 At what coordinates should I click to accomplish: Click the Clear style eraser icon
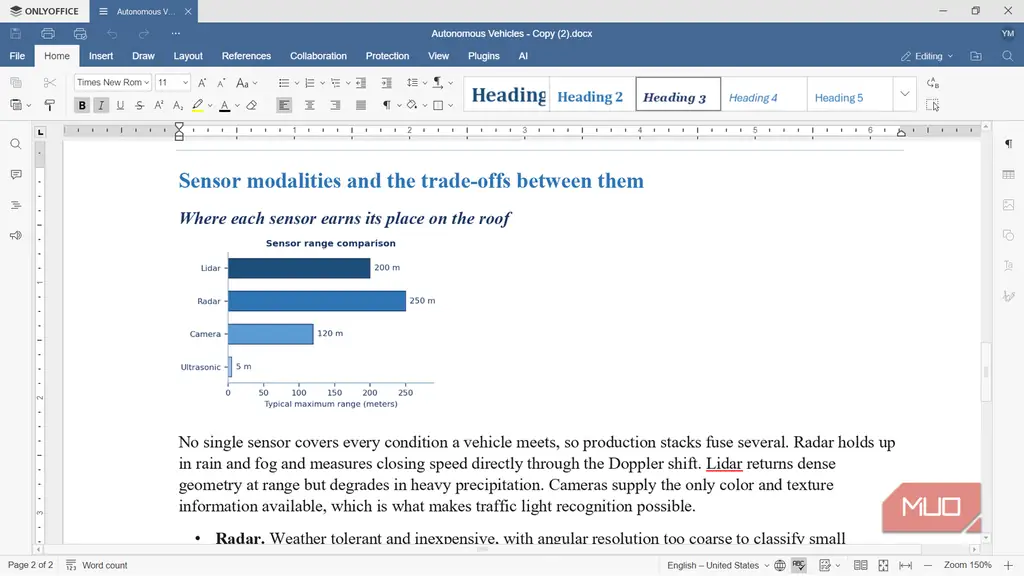point(251,104)
